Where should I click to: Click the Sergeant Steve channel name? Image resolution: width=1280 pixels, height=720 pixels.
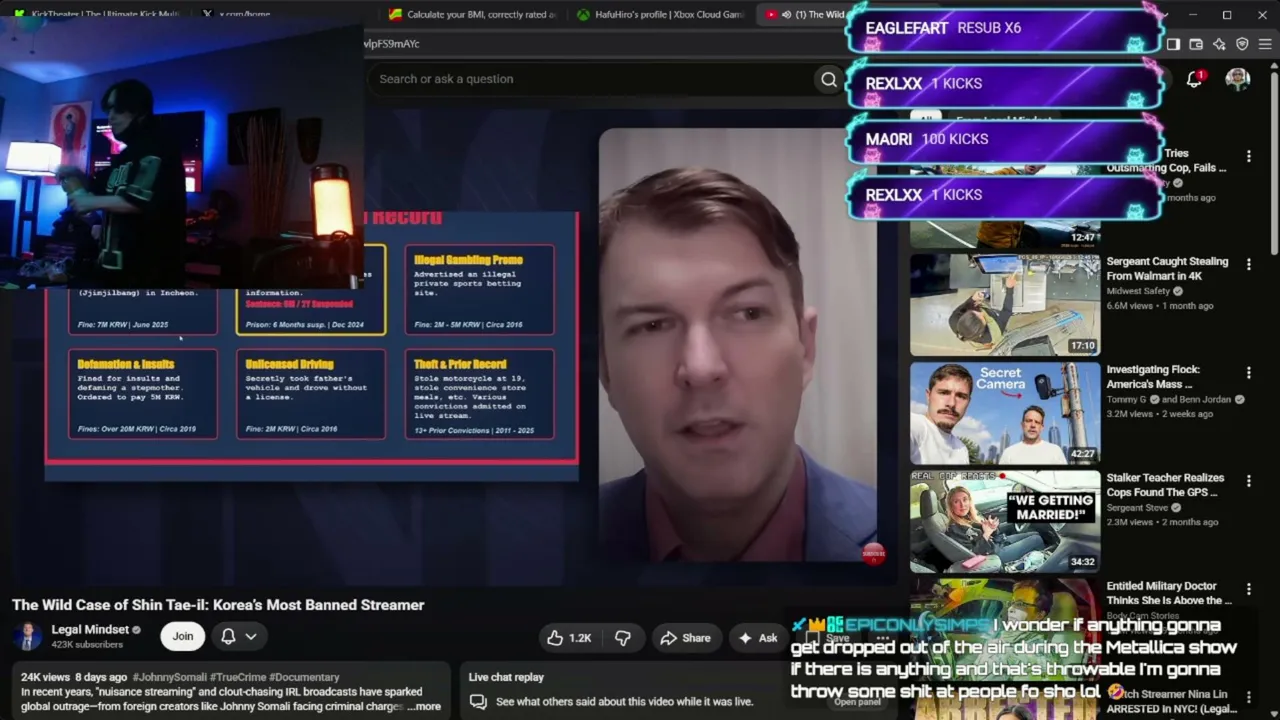coord(1137,508)
